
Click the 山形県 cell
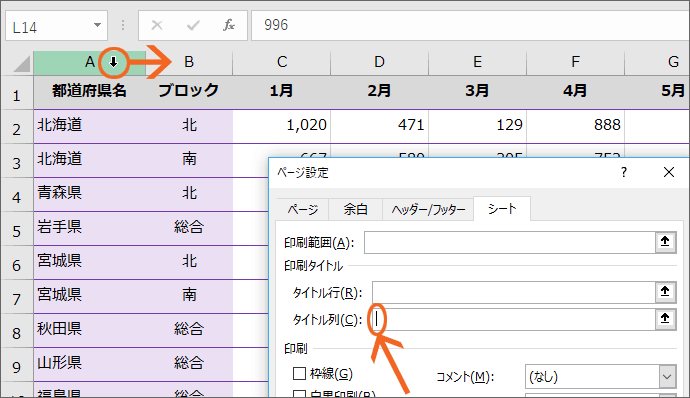click(x=90, y=364)
